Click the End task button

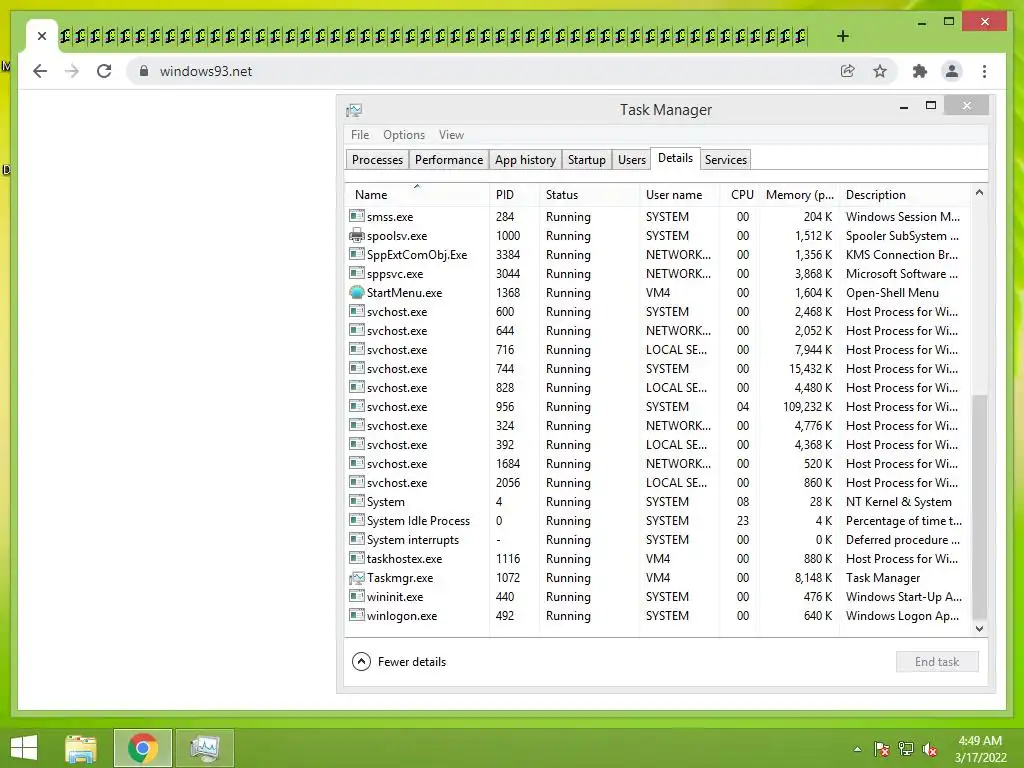[936, 662]
